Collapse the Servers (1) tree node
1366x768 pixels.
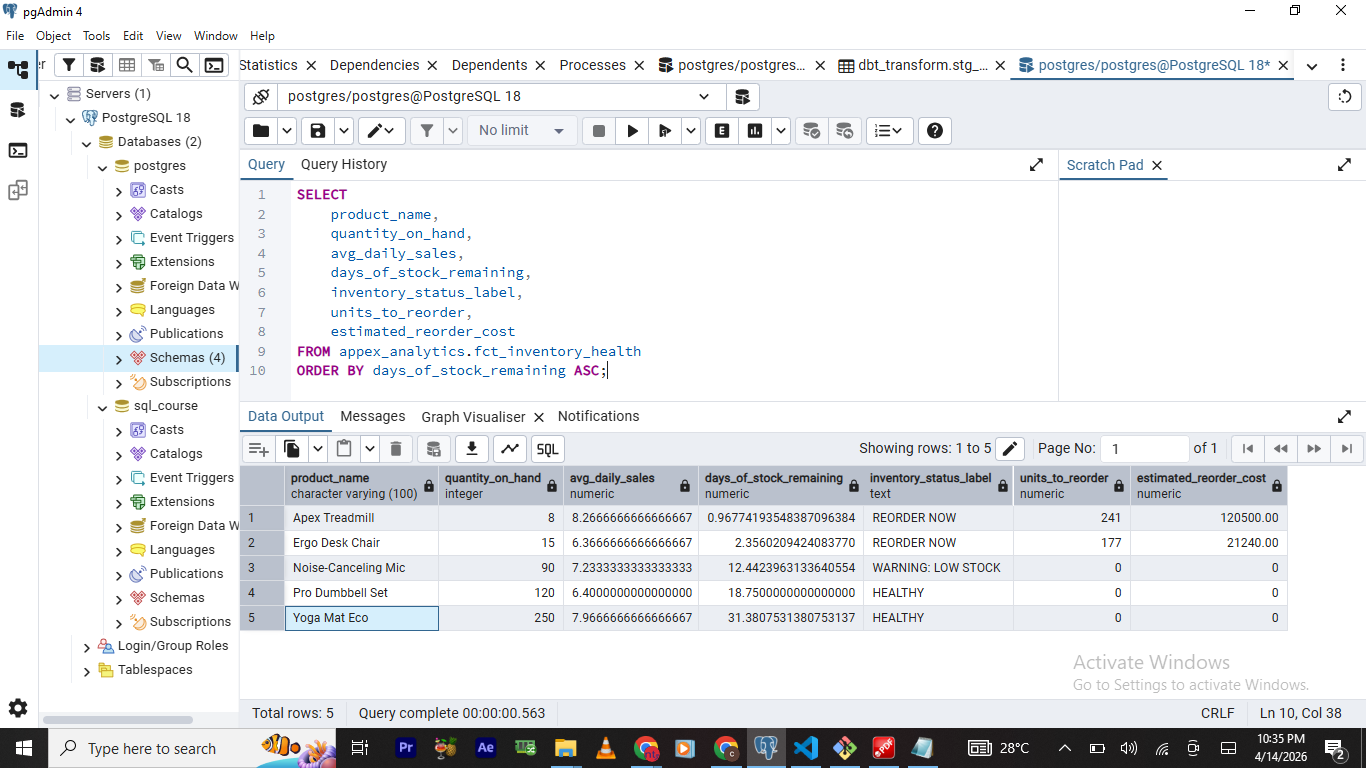pos(54,94)
